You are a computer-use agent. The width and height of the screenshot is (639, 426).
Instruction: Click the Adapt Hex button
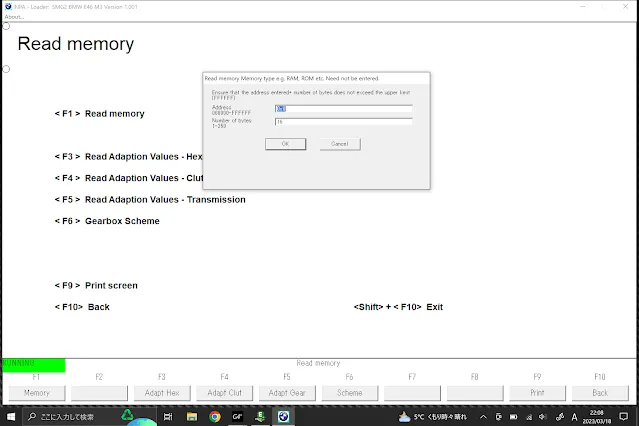point(162,393)
